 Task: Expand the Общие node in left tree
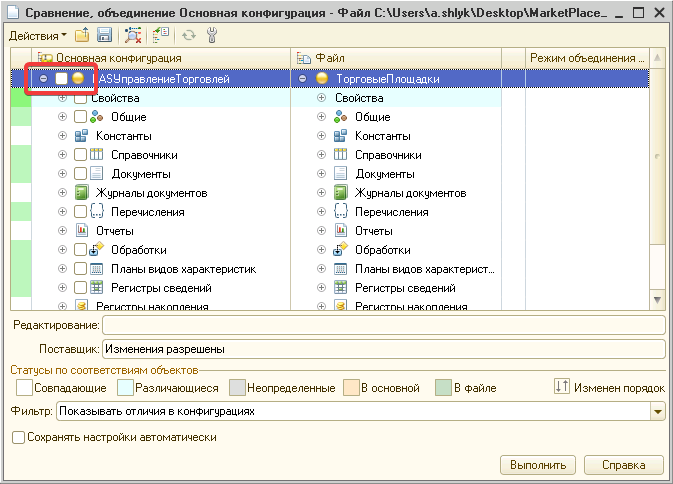click(63, 117)
